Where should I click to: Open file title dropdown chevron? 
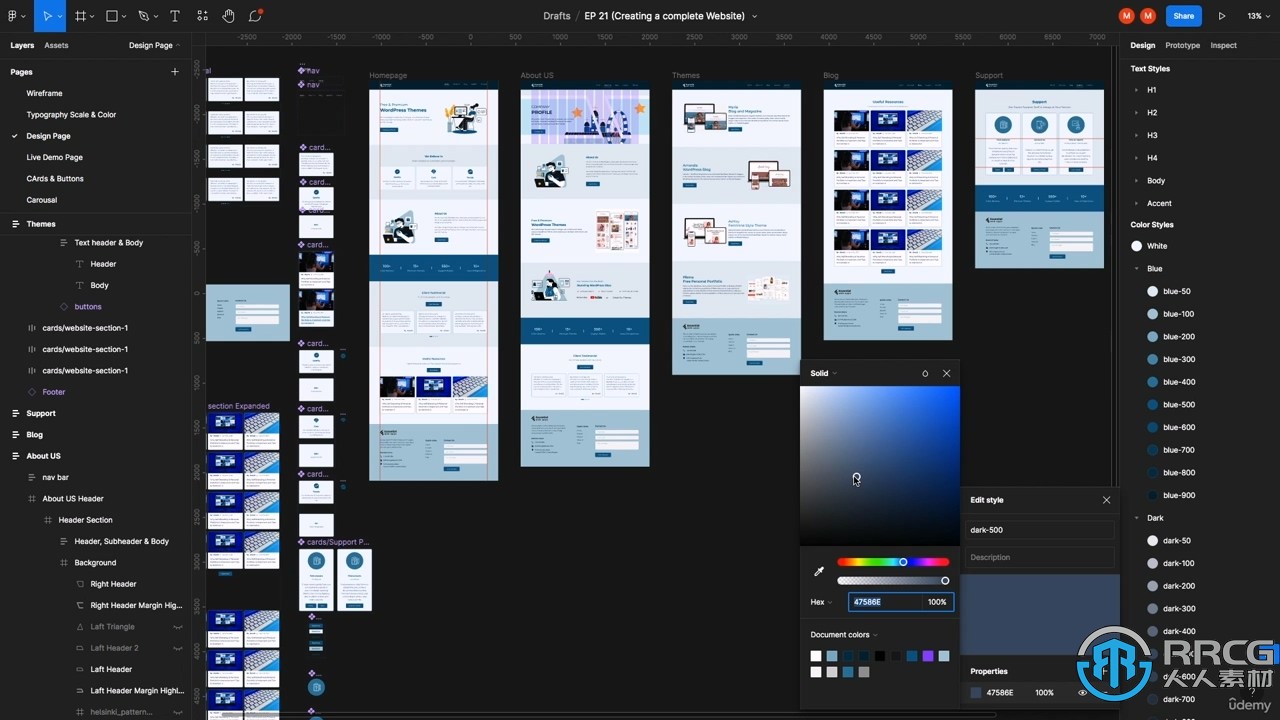(754, 17)
